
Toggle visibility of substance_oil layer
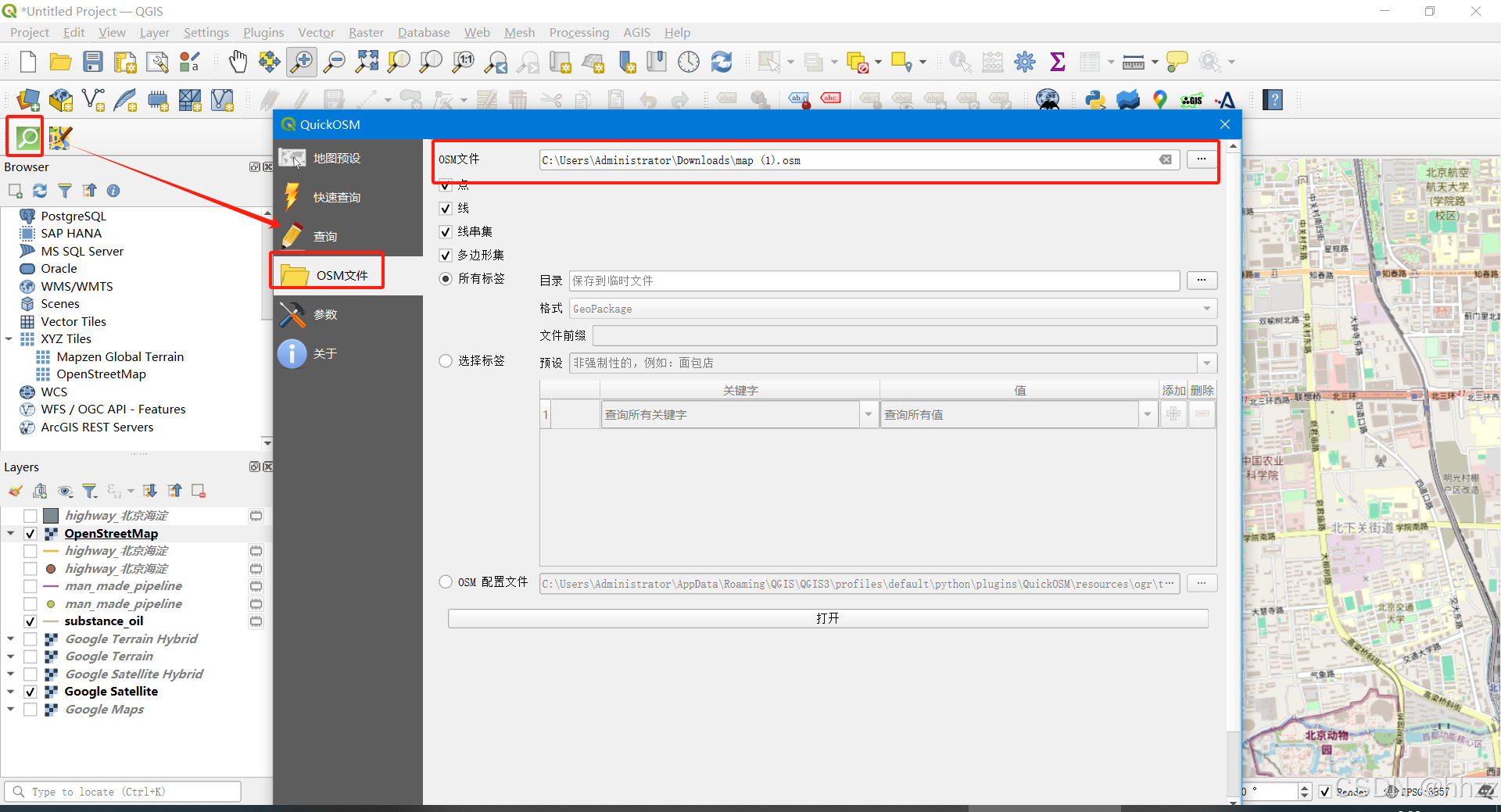coord(30,622)
